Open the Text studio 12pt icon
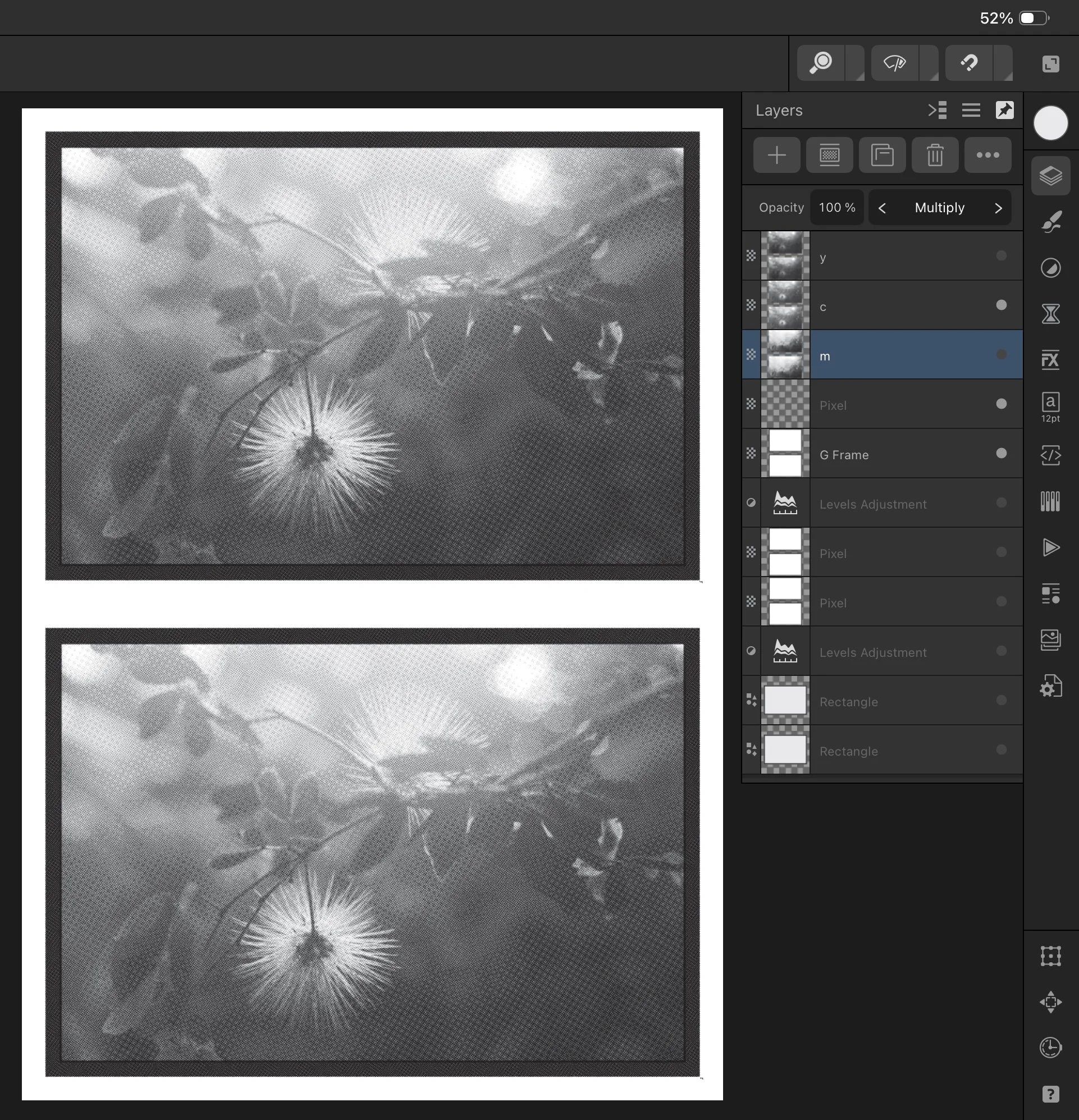This screenshot has height=1120, width=1079. pyautogui.click(x=1050, y=407)
